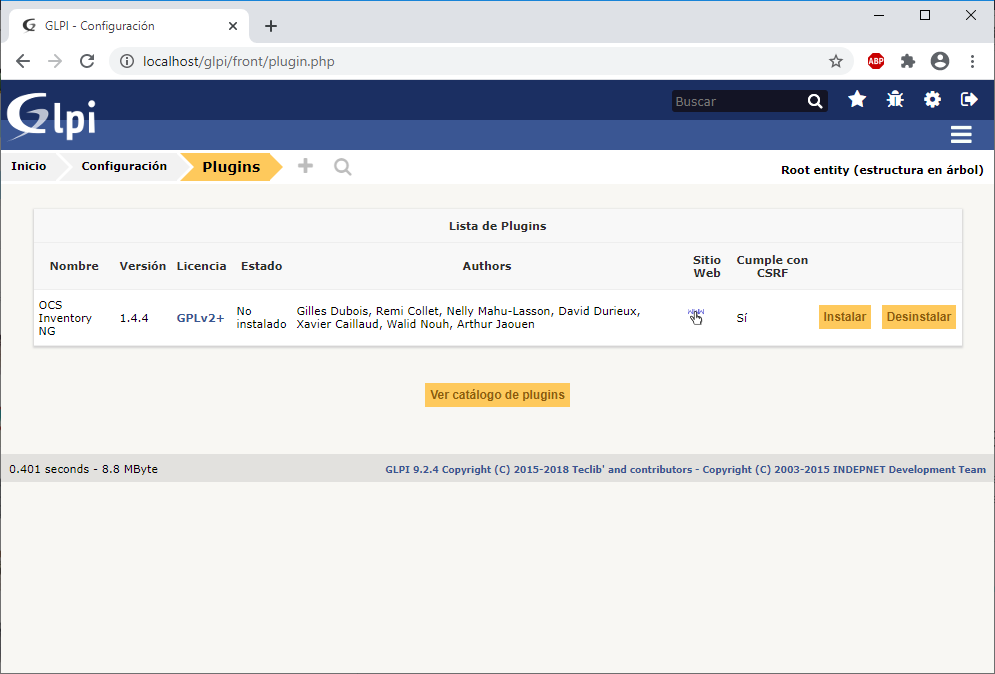
Task: Open preferences gear icon in GLPI header
Action: tap(932, 99)
